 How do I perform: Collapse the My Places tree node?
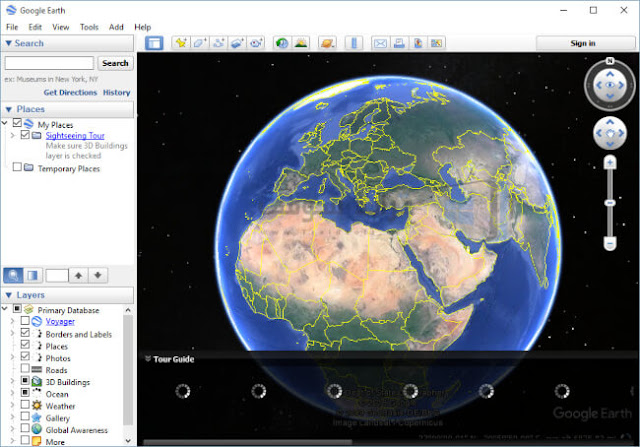point(5,122)
